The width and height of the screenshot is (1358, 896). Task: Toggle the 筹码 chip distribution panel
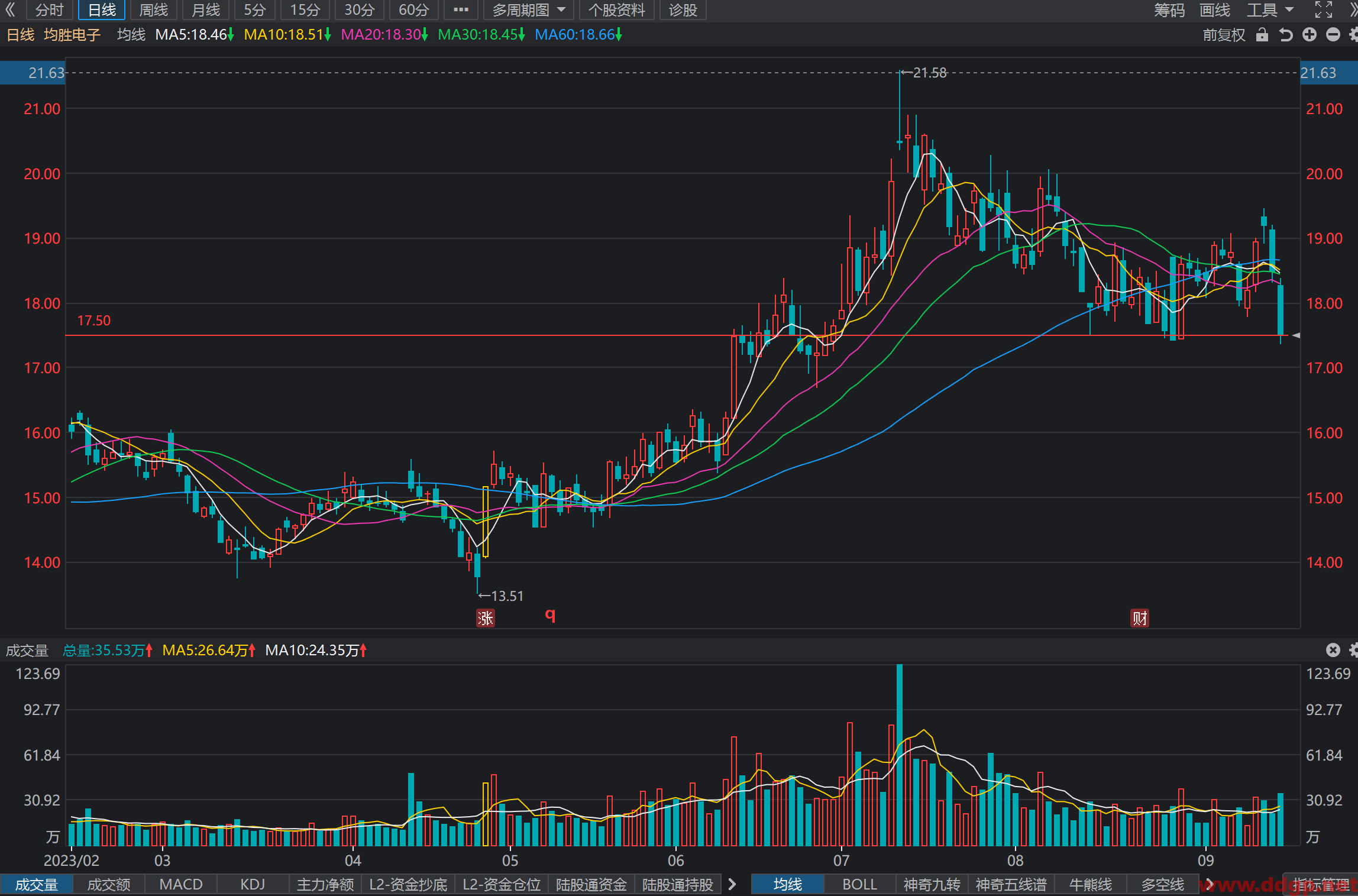1169,10
